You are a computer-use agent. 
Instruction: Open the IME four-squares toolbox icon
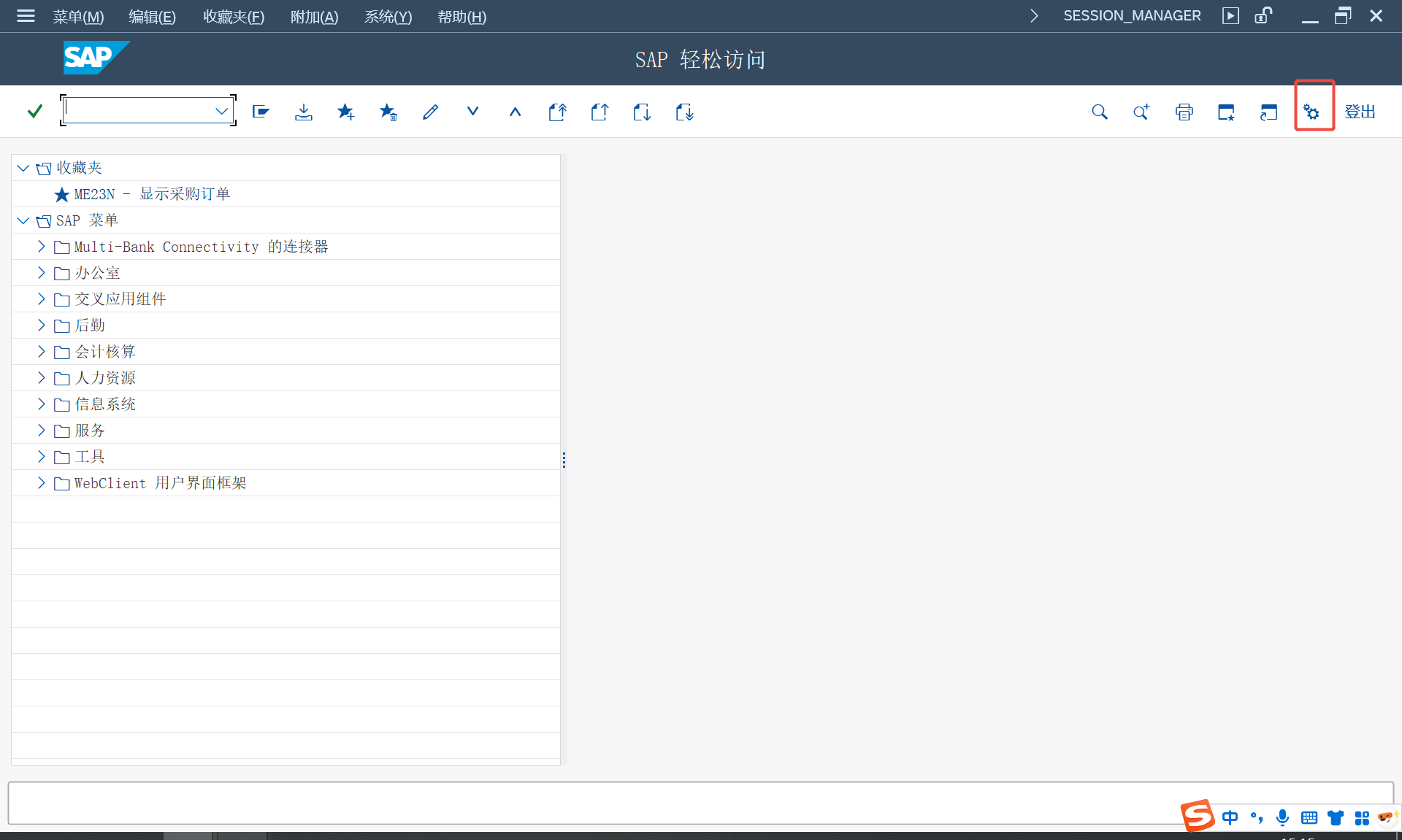(x=1362, y=817)
